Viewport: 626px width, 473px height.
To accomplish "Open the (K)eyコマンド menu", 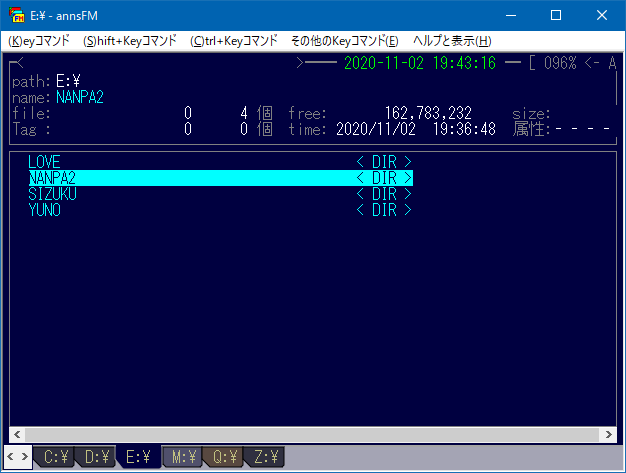I will (39, 41).
